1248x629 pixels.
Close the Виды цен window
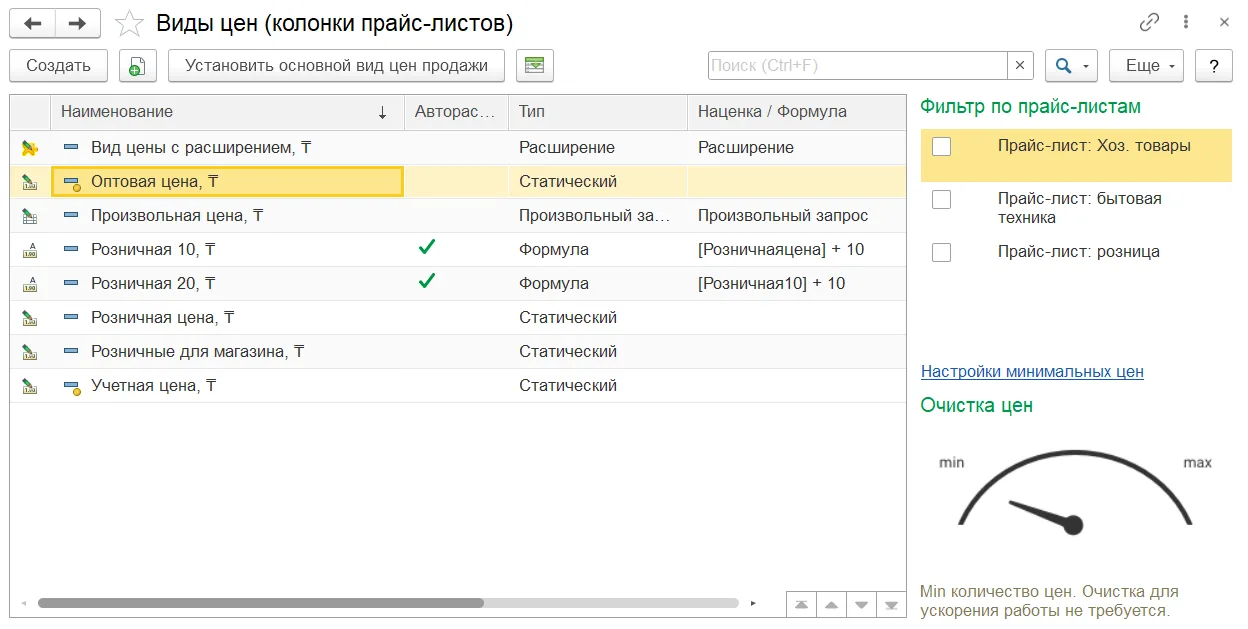1224,22
